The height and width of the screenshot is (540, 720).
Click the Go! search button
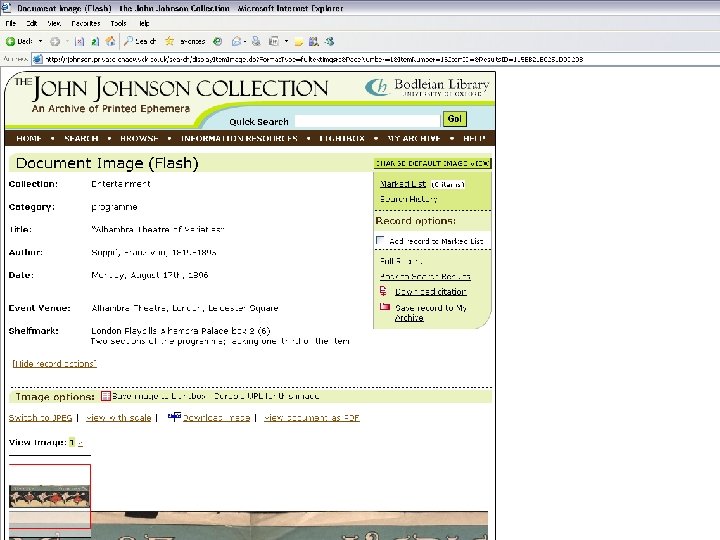455,119
